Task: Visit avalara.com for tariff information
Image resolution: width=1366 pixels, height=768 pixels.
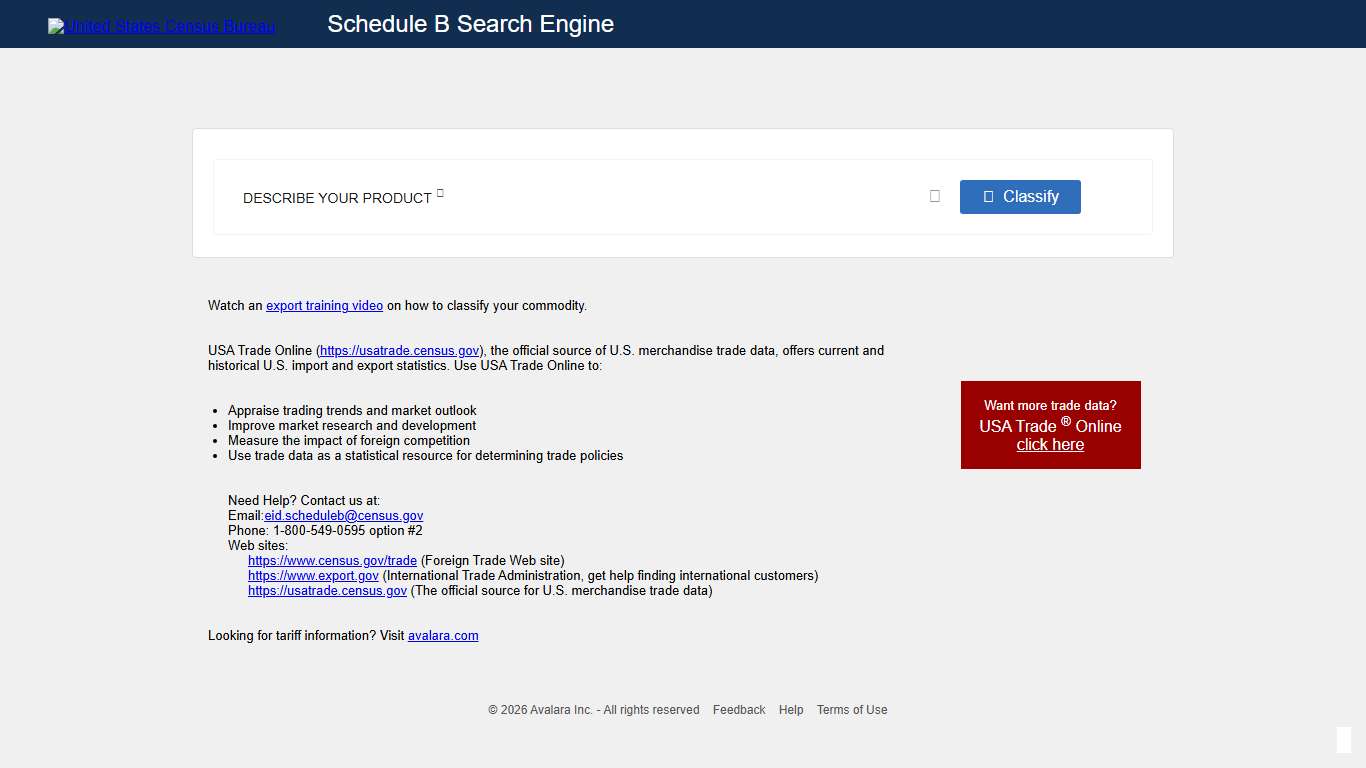Action: tap(443, 635)
